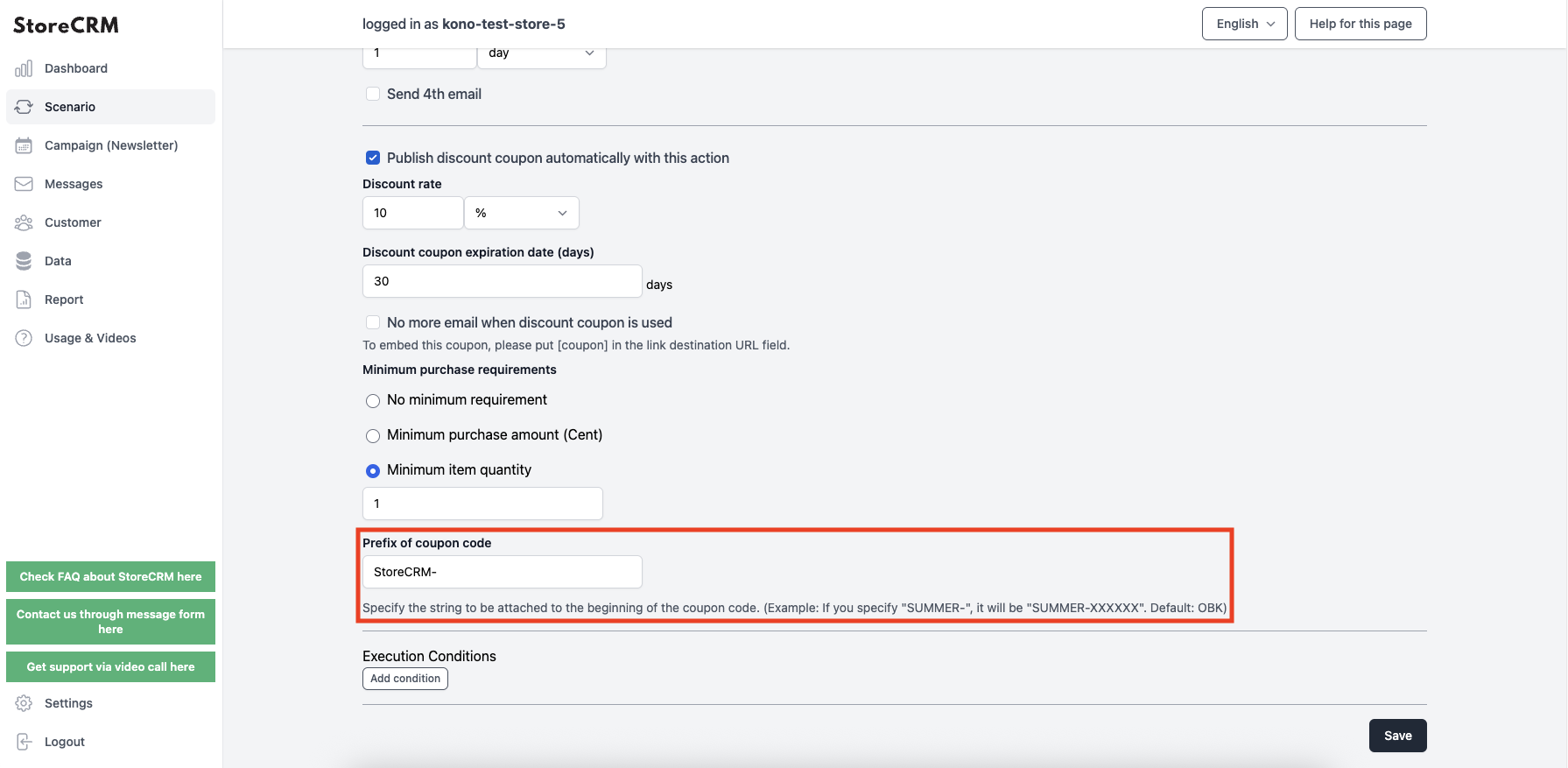
Task: Click the Report document icon
Action: click(x=24, y=299)
